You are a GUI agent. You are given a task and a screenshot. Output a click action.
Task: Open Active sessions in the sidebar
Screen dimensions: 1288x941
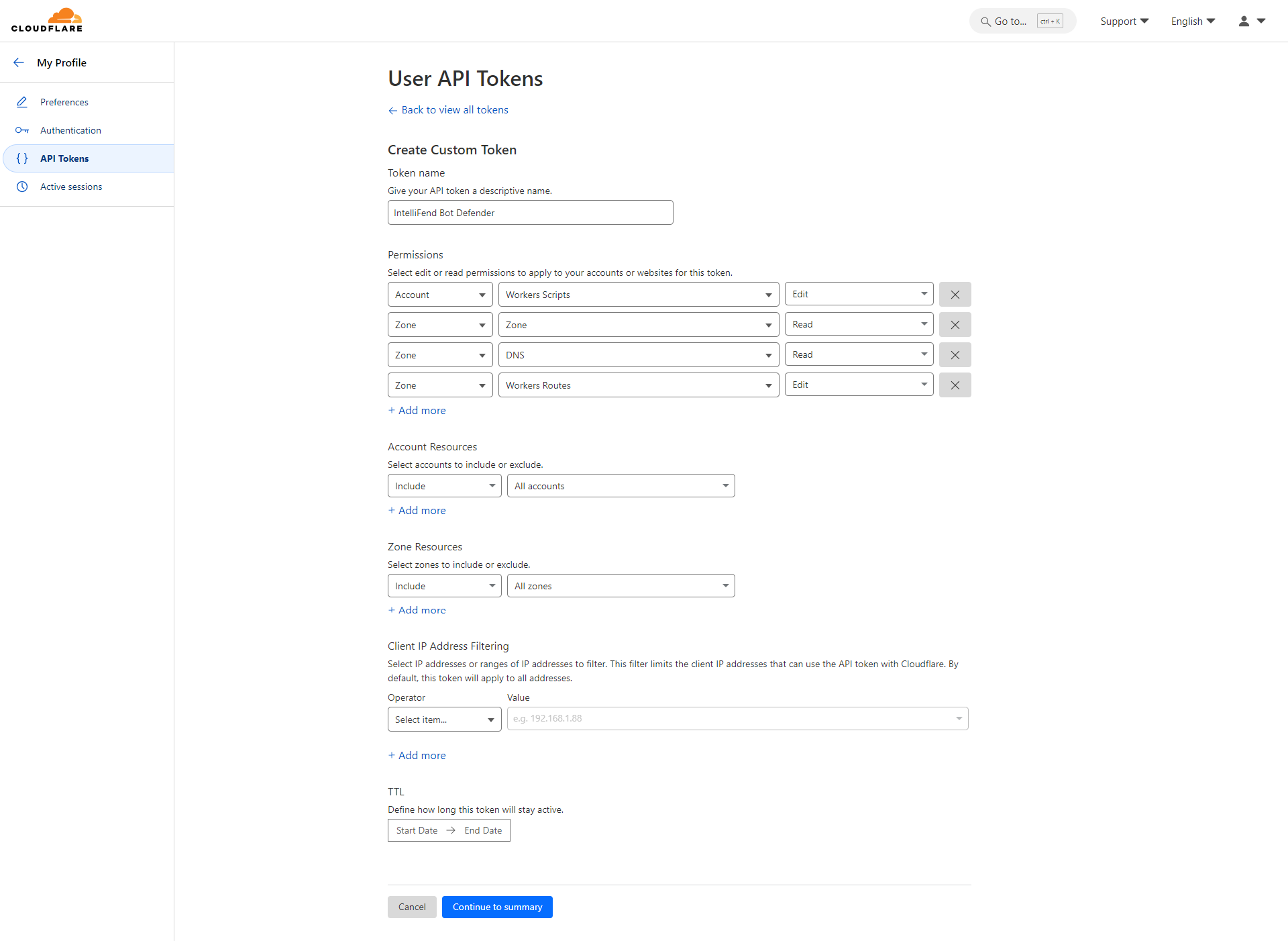tap(87, 187)
